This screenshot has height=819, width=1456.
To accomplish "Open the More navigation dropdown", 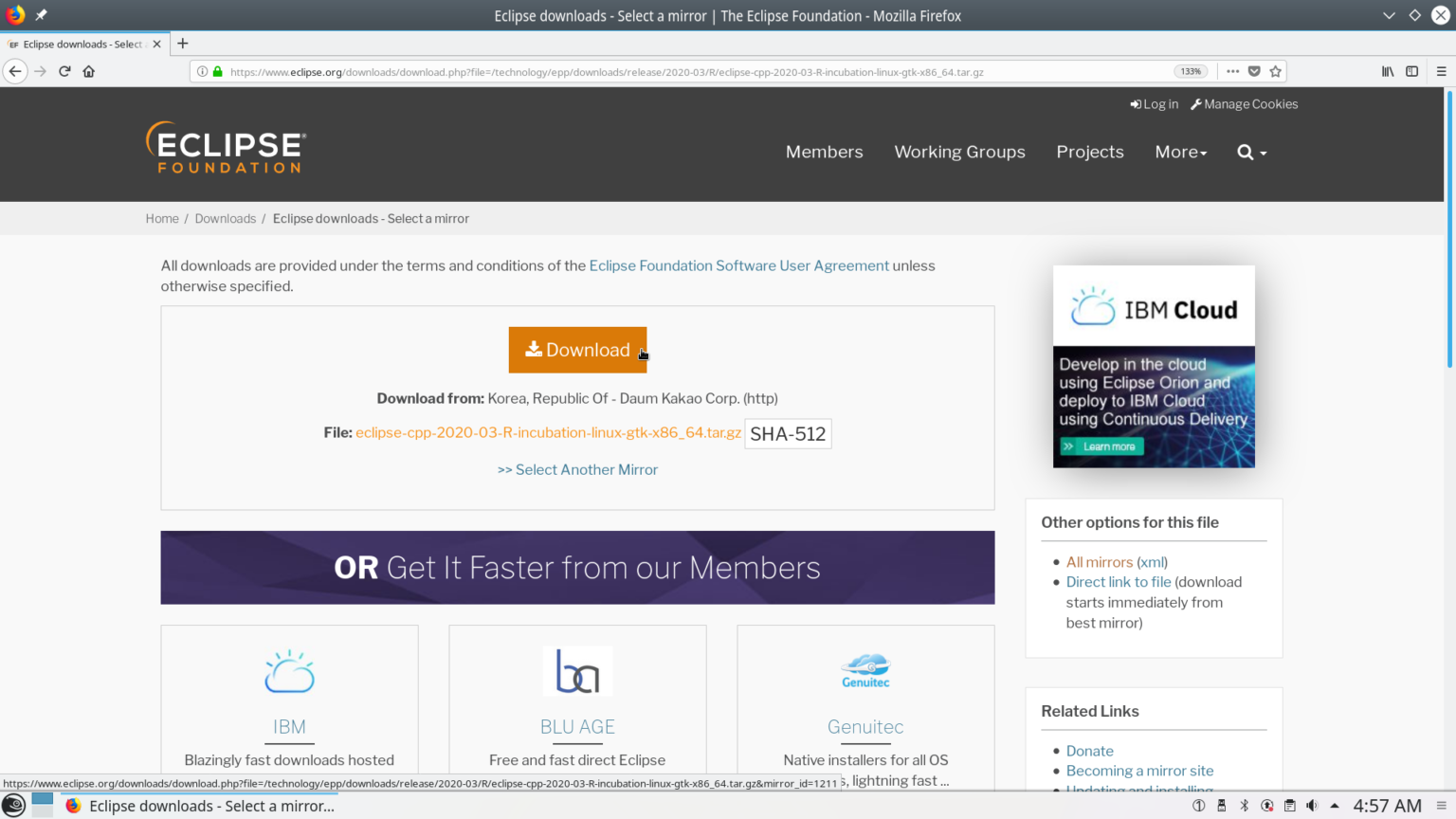I will click(x=1180, y=152).
